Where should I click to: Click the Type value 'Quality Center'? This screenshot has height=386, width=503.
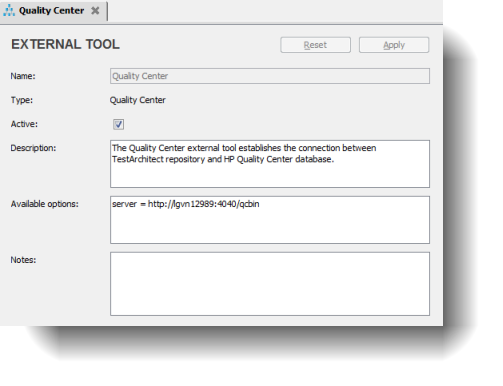click(138, 100)
